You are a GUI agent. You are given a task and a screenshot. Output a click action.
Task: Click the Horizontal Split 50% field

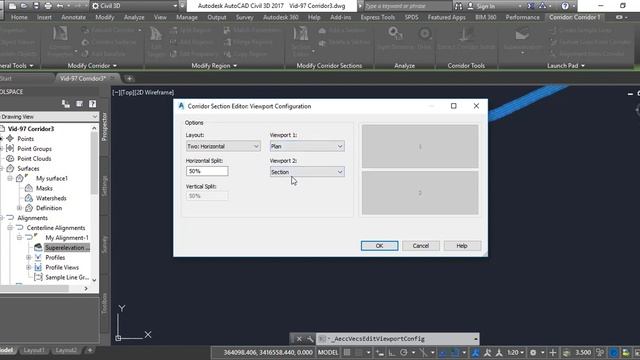click(207, 171)
